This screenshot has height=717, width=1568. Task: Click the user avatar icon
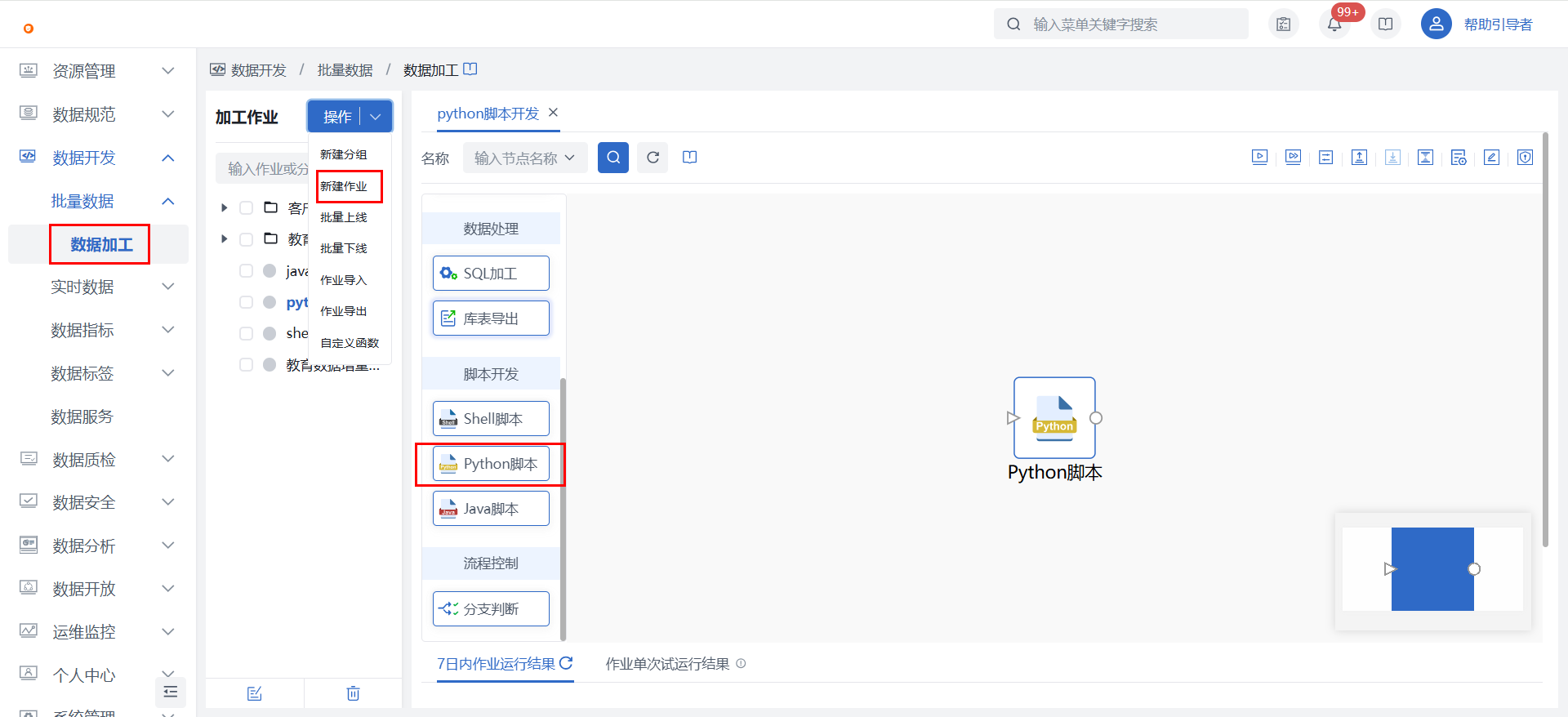(x=1436, y=24)
